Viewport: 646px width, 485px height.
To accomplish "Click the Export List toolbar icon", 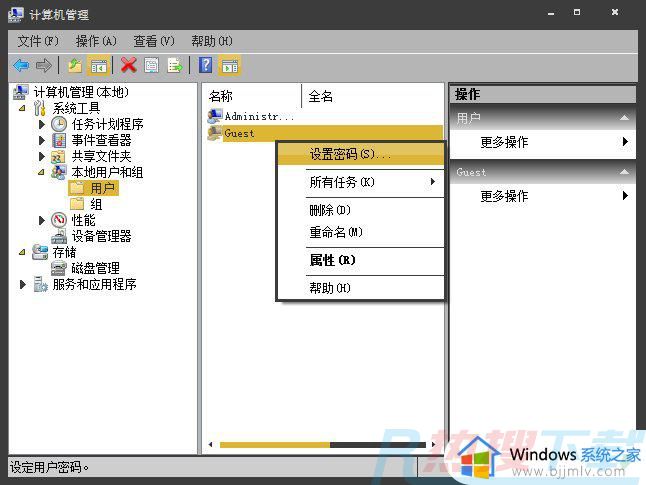I will [175, 65].
